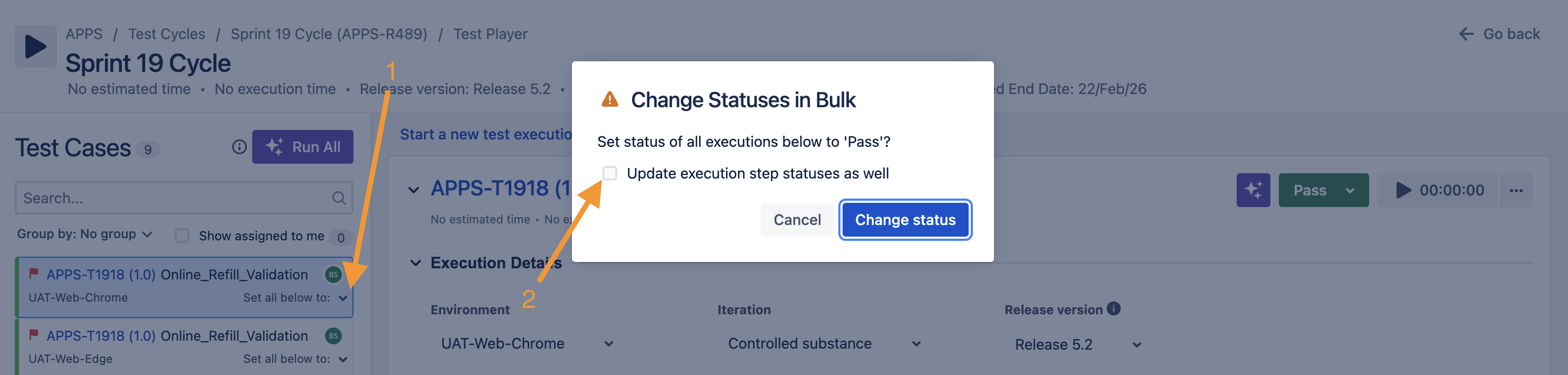Viewport: 1568px width, 375px height.
Task: Open the Environment UAT-Web-Chrome dropdown
Action: [x=526, y=344]
